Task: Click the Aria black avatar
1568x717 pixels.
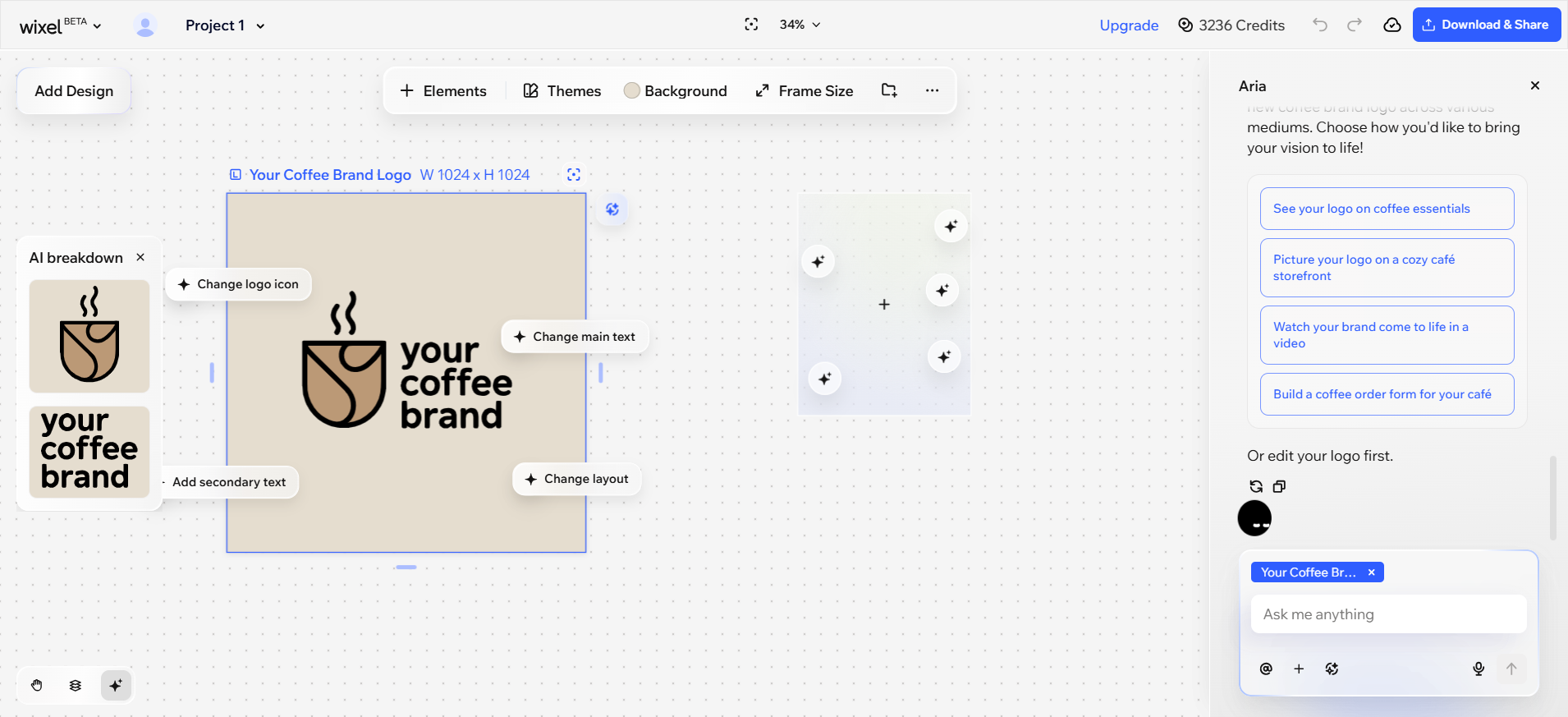Action: (1254, 518)
